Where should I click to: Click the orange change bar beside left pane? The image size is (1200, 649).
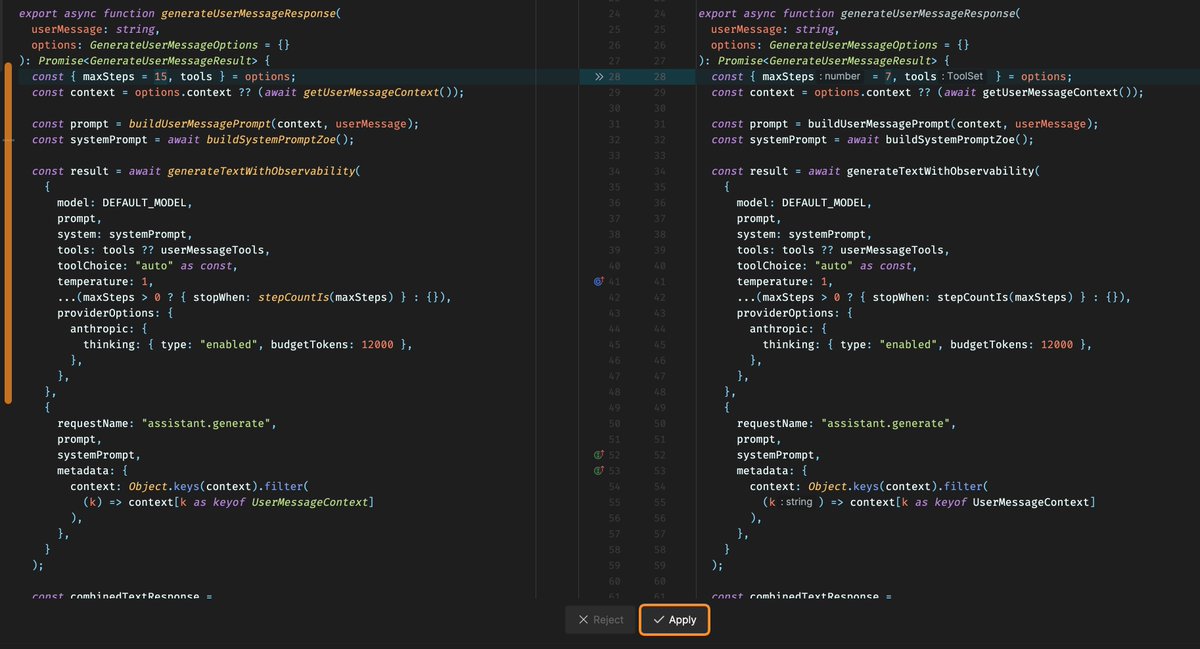pyautogui.click(x=8, y=232)
